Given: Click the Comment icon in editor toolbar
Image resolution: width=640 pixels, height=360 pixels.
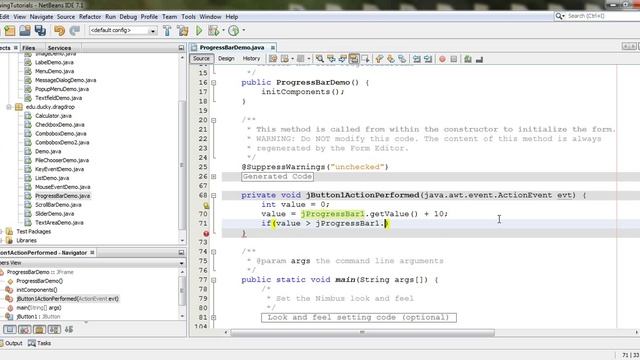Looking at the screenshot, I should [x=468, y=59].
